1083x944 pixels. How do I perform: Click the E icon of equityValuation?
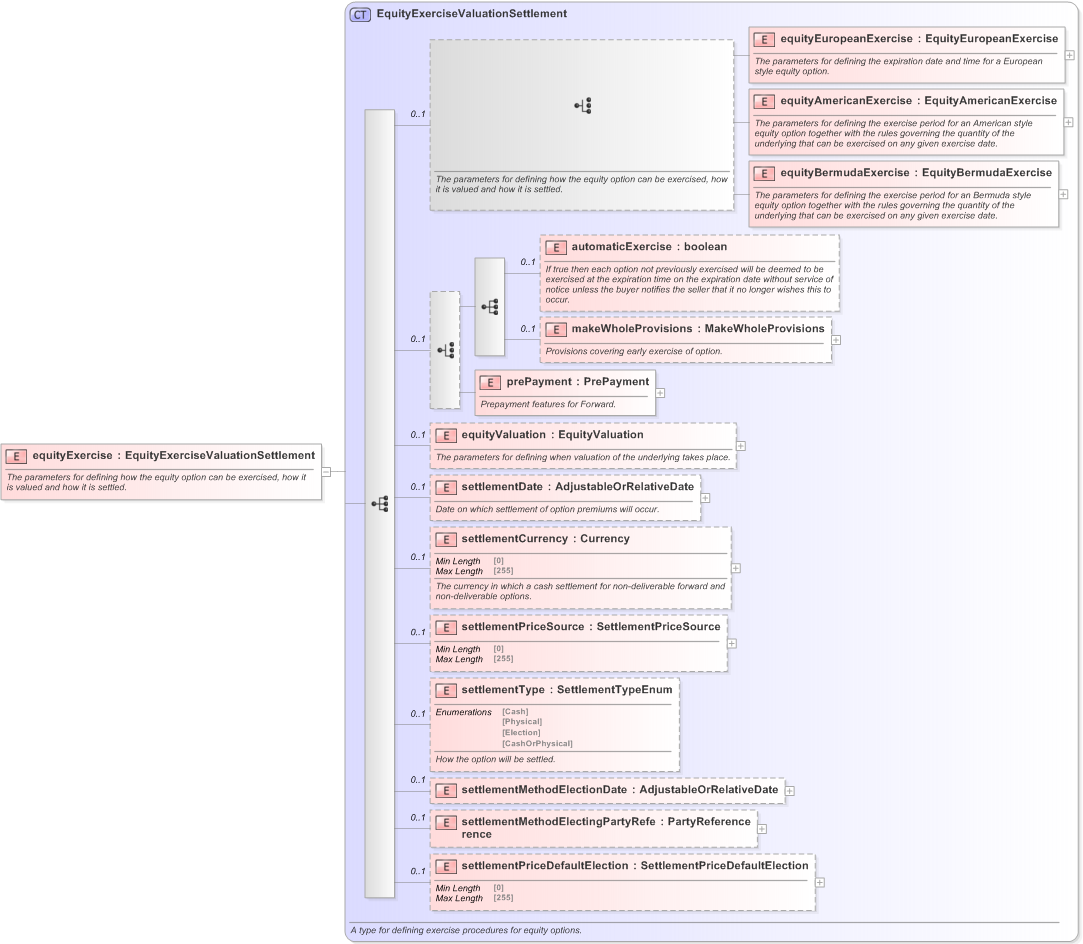coord(445,436)
